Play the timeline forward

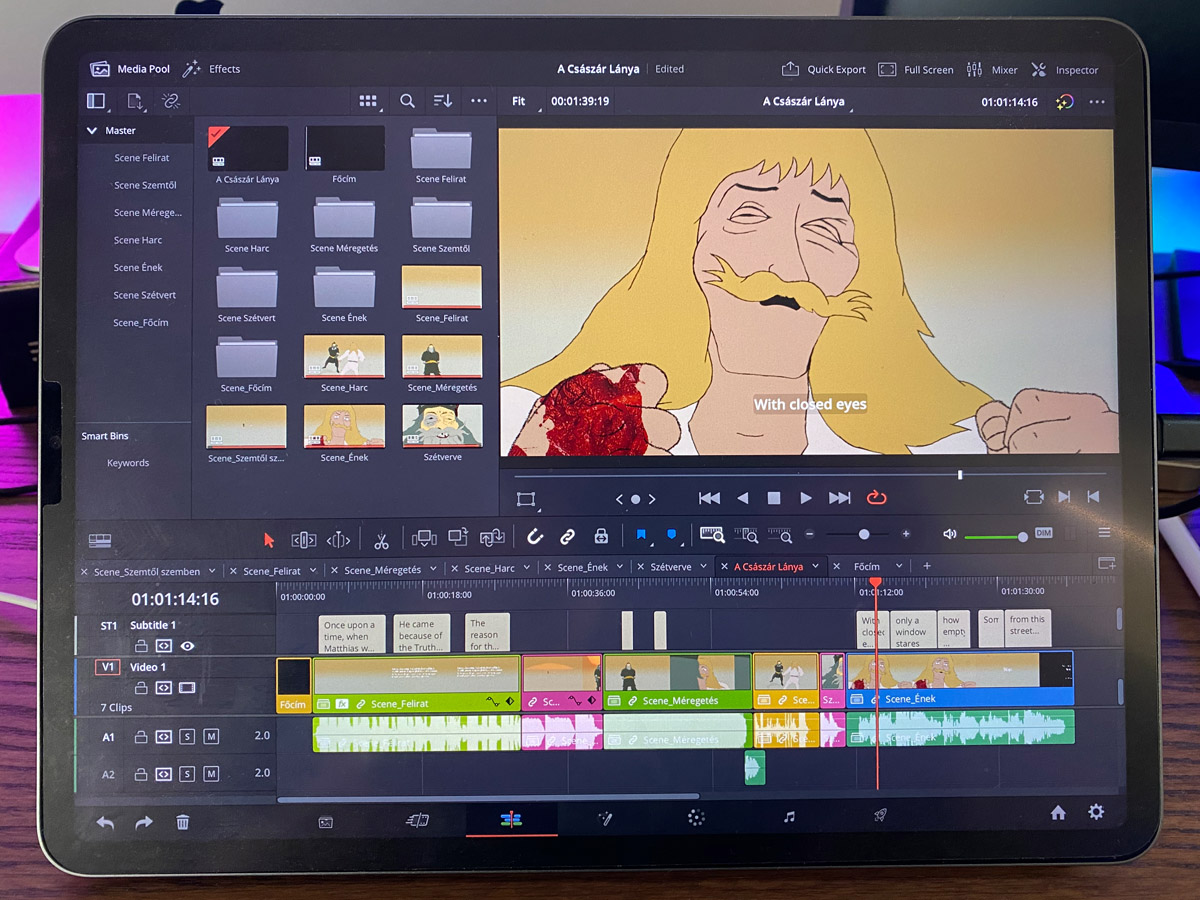point(806,497)
